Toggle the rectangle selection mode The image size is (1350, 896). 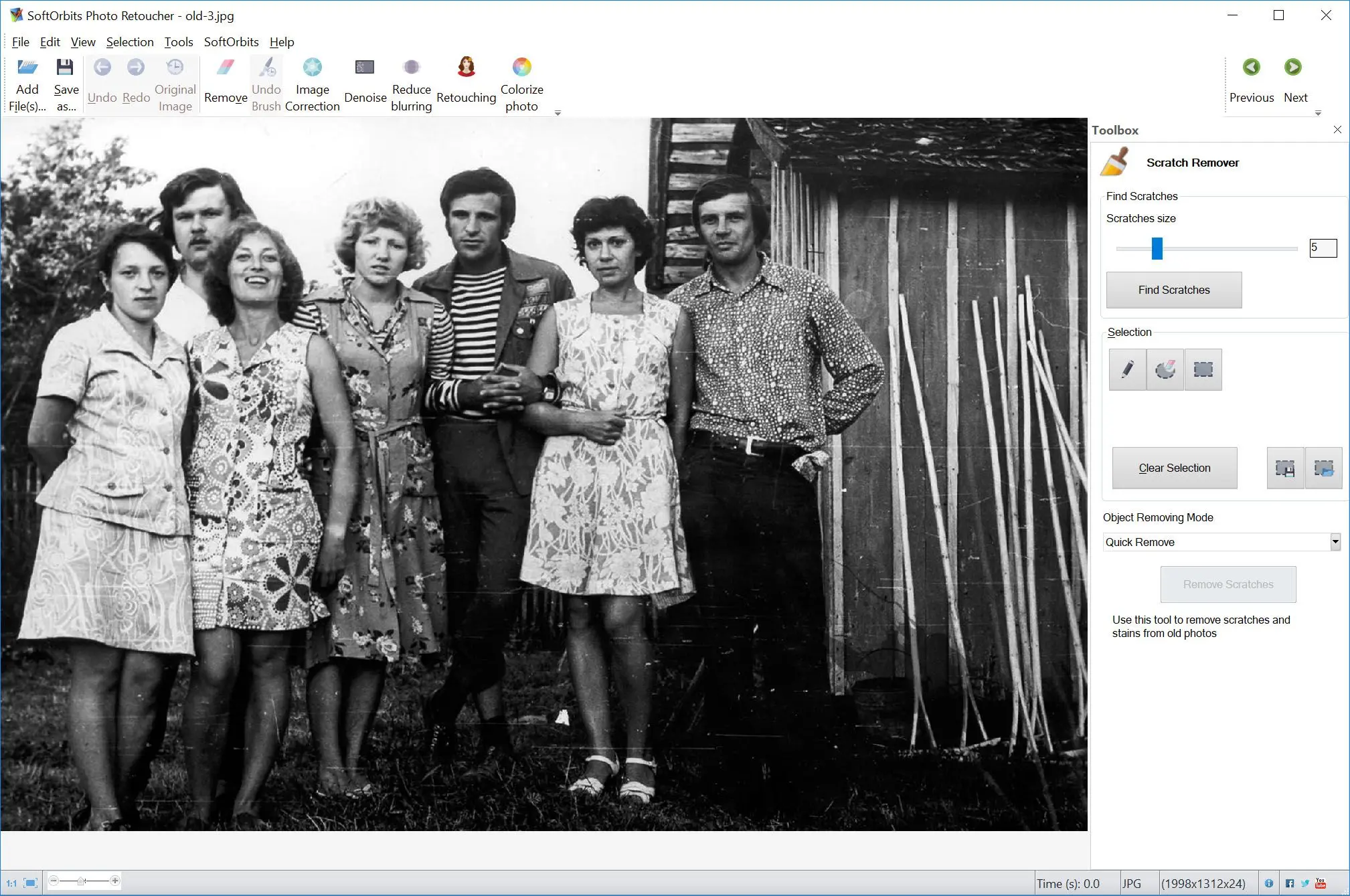click(x=1205, y=368)
